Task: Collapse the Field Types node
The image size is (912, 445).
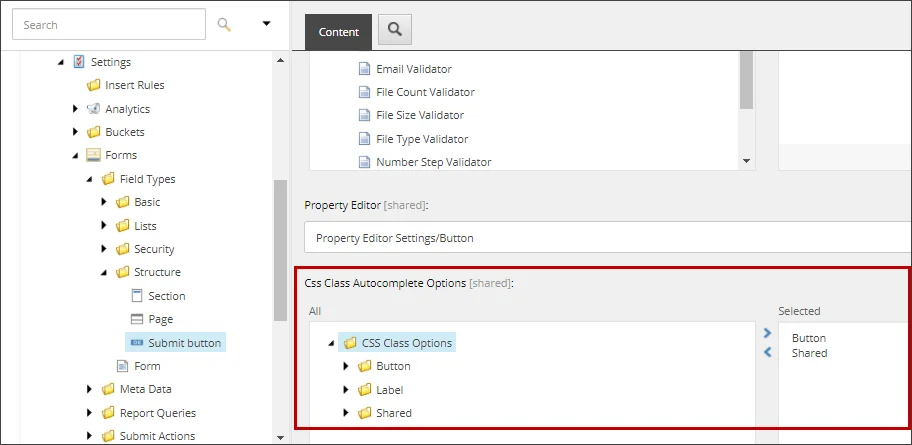Action: pyautogui.click(x=90, y=180)
